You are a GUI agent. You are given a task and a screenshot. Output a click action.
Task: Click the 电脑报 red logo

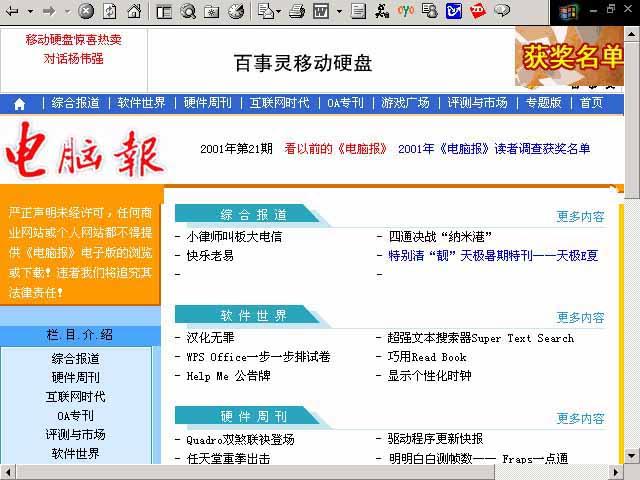coord(85,151)
